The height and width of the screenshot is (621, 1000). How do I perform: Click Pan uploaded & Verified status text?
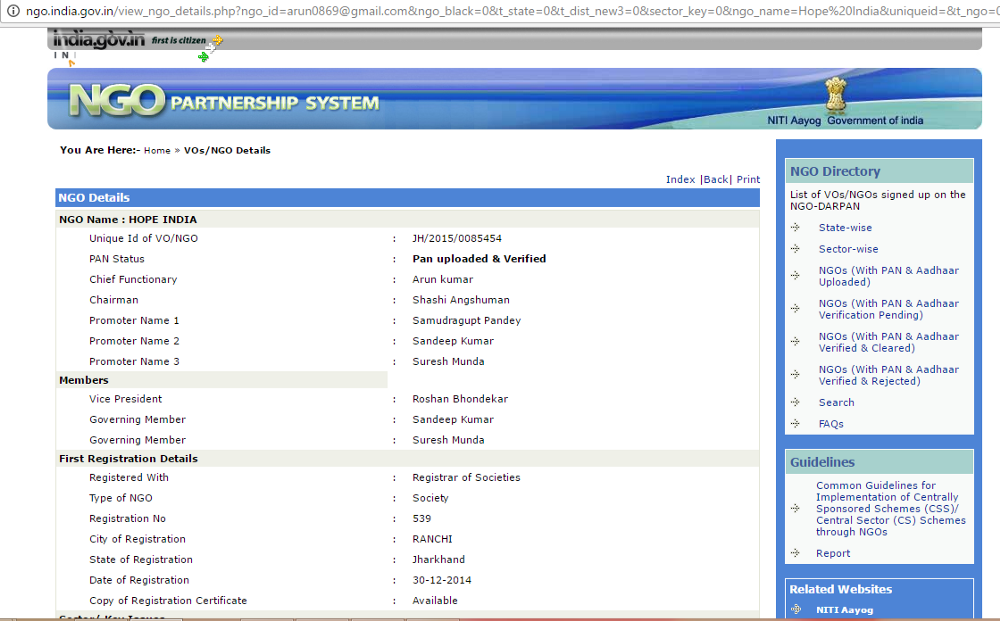(x=479, y=259)
